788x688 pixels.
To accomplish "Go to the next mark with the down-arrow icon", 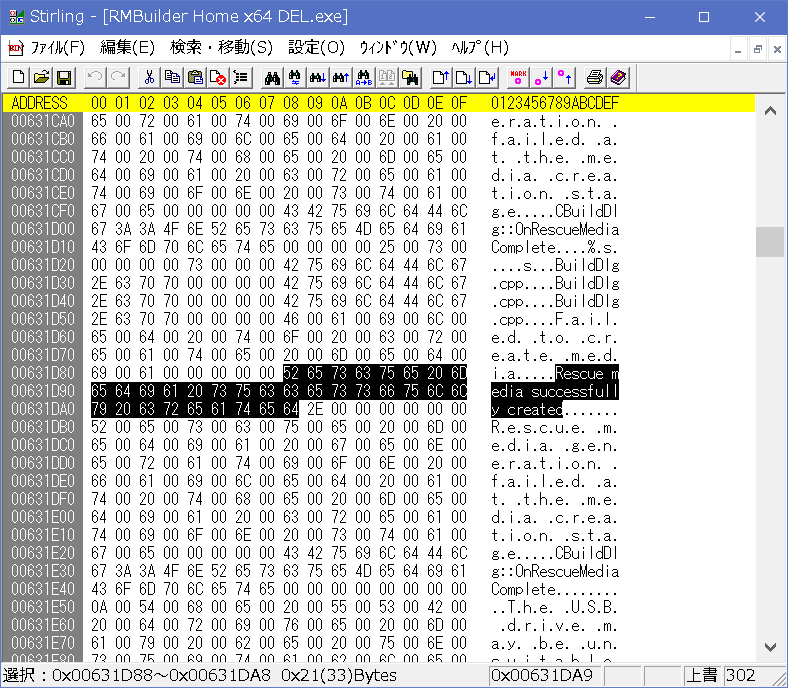I will tap(541, 77).
